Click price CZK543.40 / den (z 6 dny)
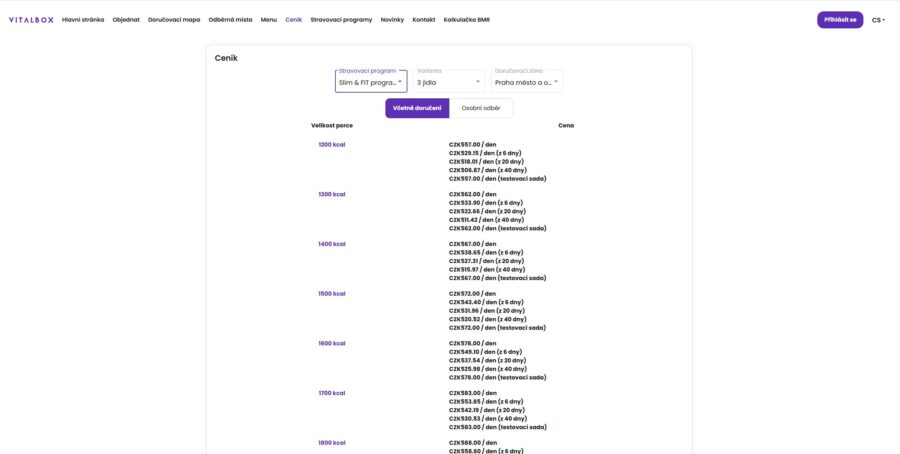This screenshot has height=454, width=900. [486, 302]
